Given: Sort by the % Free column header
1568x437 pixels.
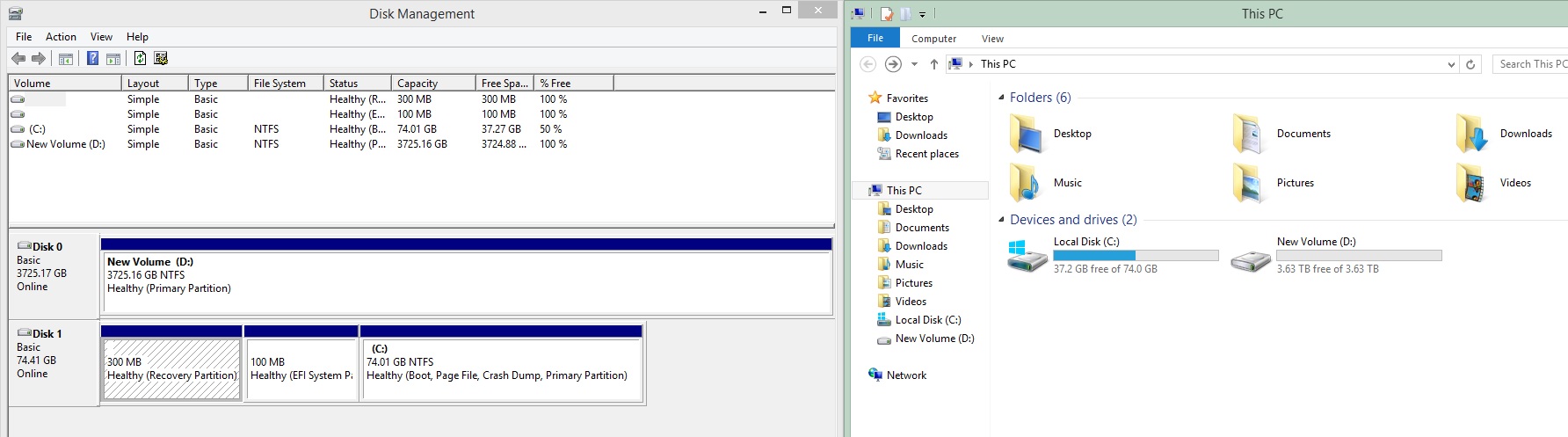Looking at the screenshot, I should click(574, 84).
